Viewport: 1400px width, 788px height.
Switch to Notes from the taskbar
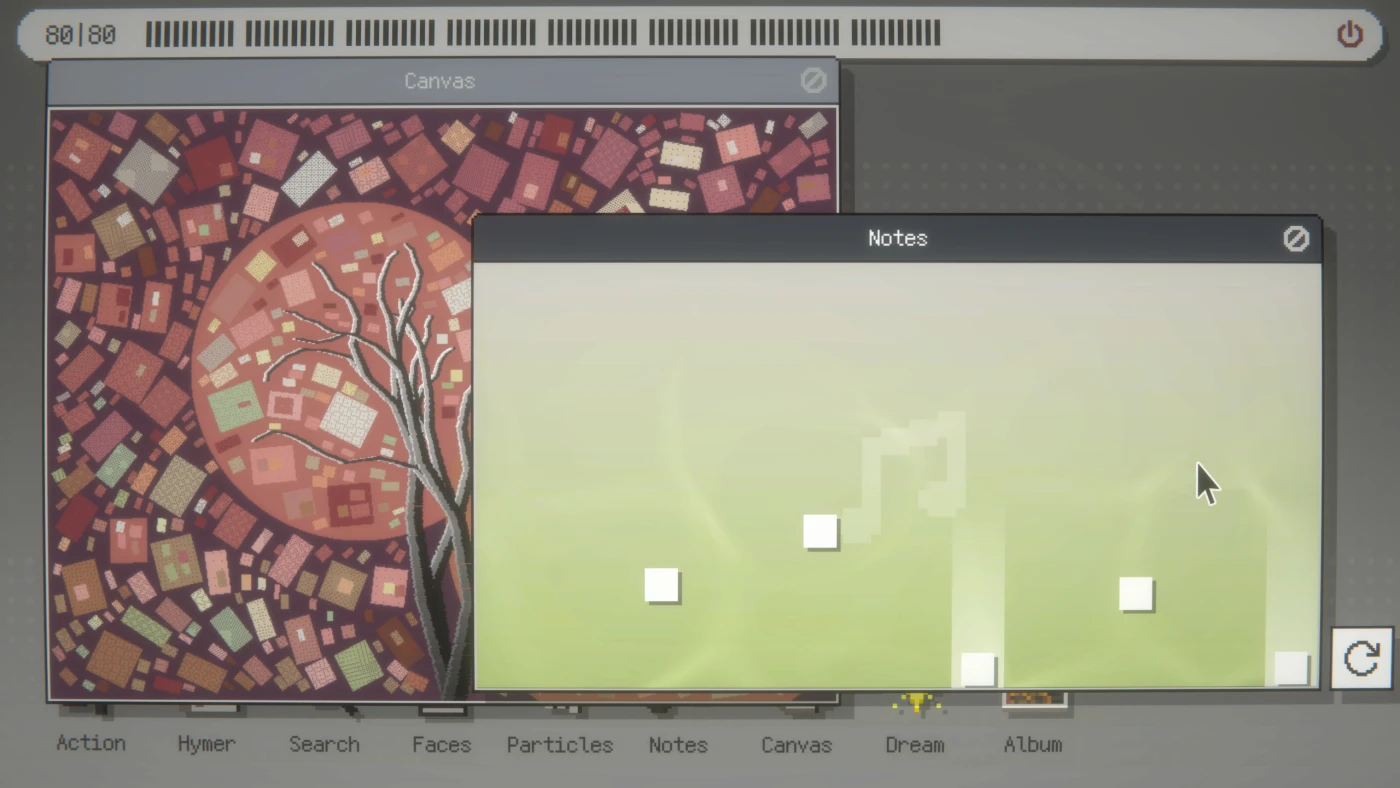[x=678, y=743]
